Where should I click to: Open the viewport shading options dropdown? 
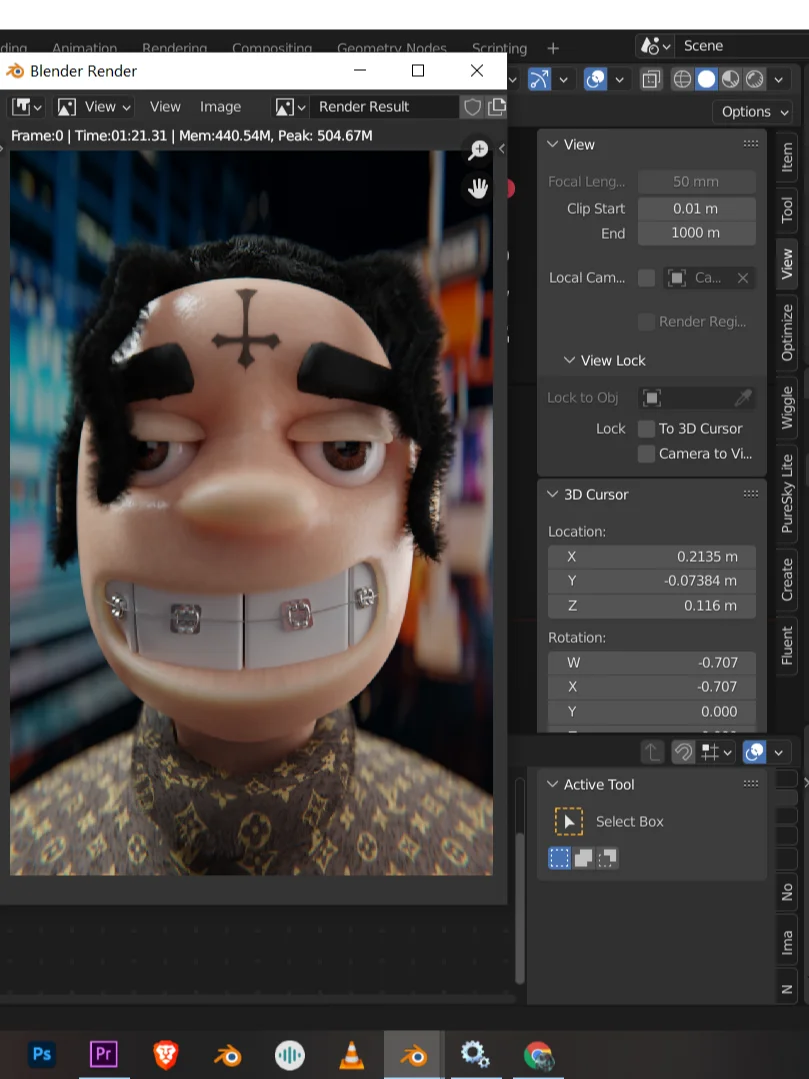tap(779, 79)
